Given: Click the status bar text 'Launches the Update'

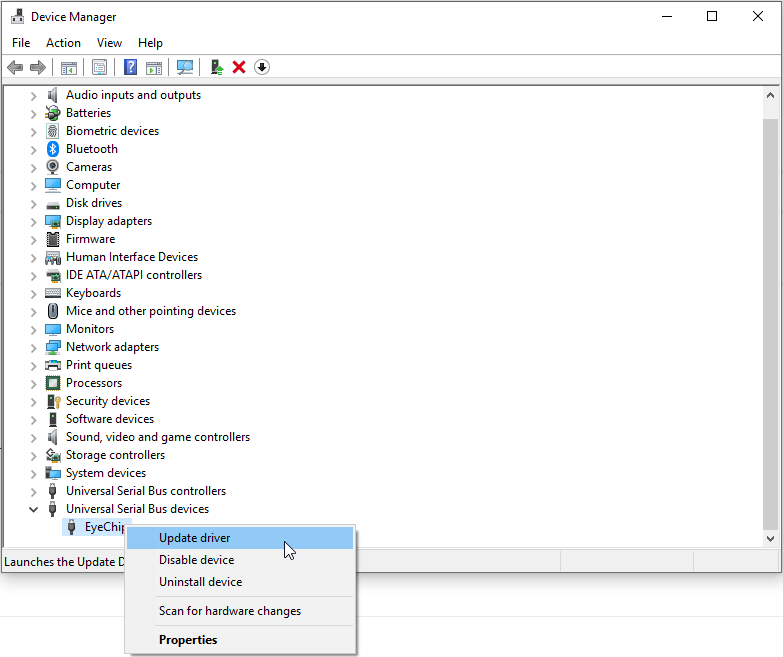Looking at the screenshot, I should (x=64, y=562).
